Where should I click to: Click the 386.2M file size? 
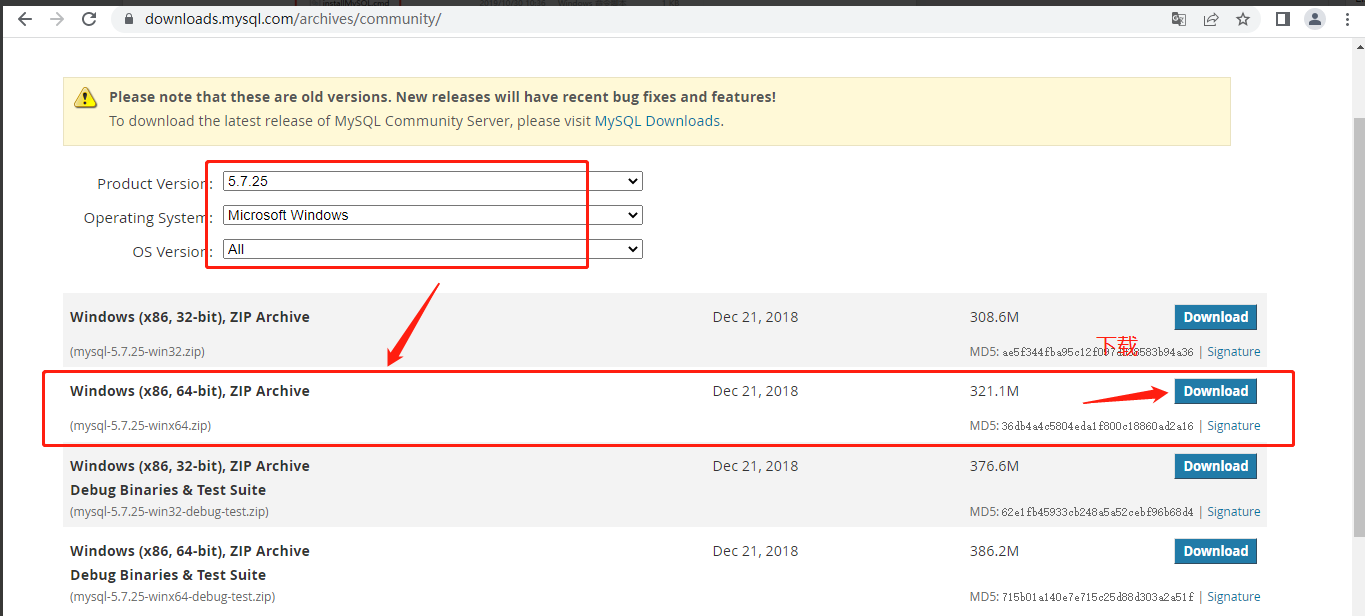click(x=994, y=551)
